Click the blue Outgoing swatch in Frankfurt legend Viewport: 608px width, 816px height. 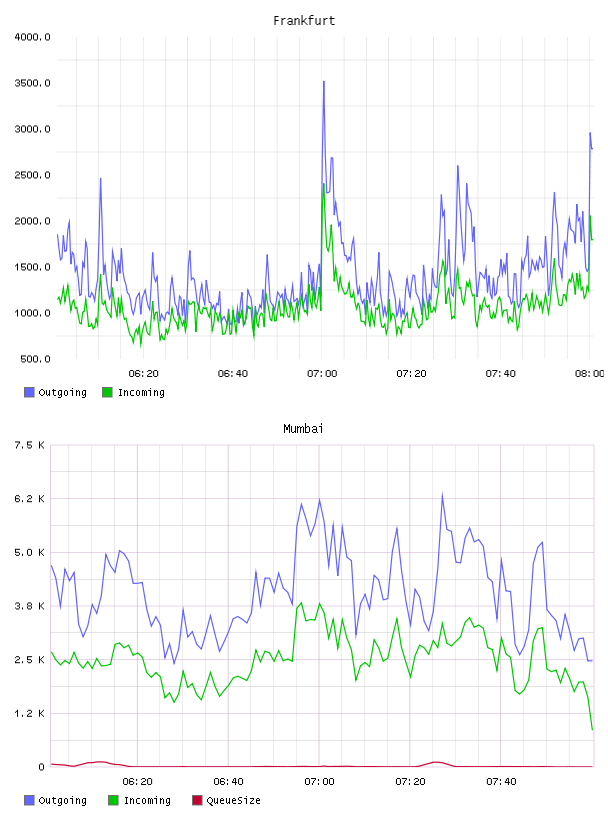(x=29, y=392)
